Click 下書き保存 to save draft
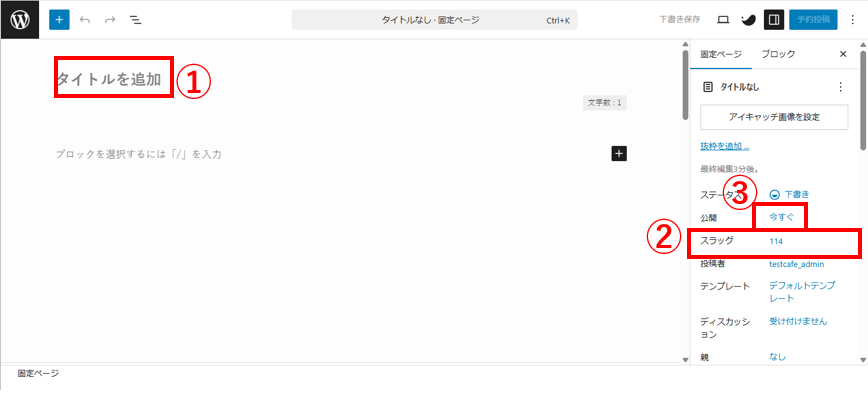This screenshot has width=868, height=399. click(x=680, y=19)
